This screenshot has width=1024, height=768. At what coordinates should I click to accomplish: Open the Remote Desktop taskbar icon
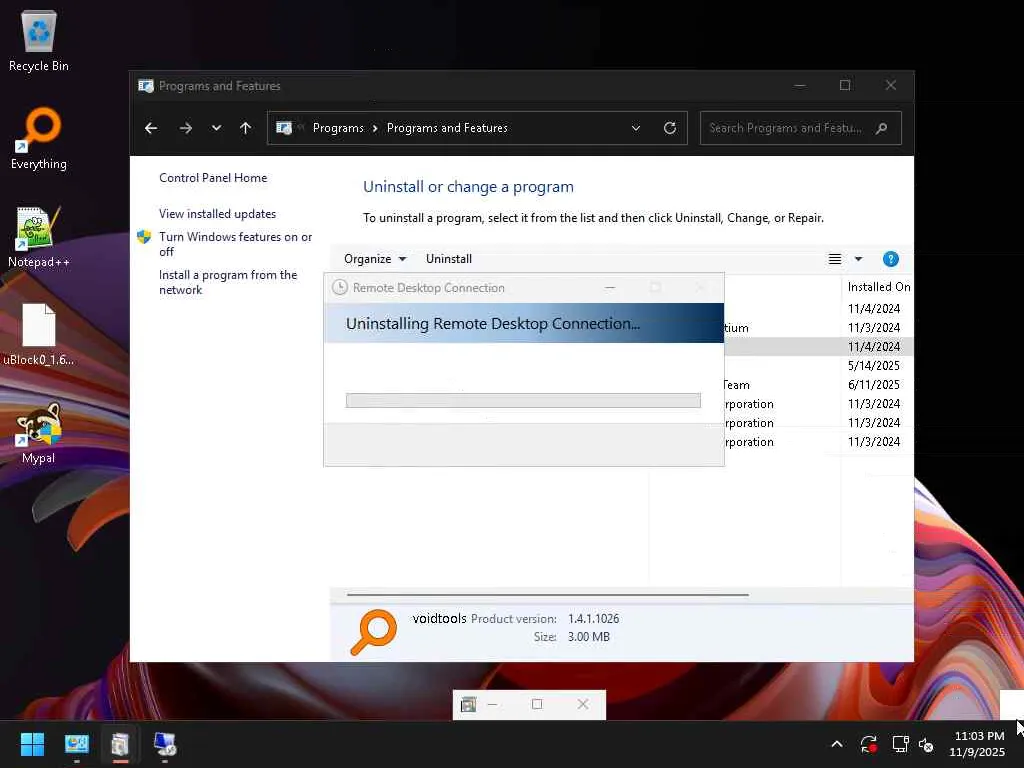tap(165, 744)
